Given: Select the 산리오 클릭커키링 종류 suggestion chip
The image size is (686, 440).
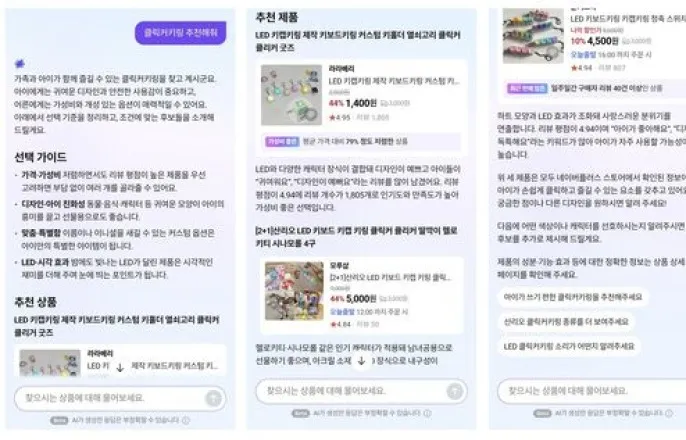Looking at the screenshot, I should 566,322.
